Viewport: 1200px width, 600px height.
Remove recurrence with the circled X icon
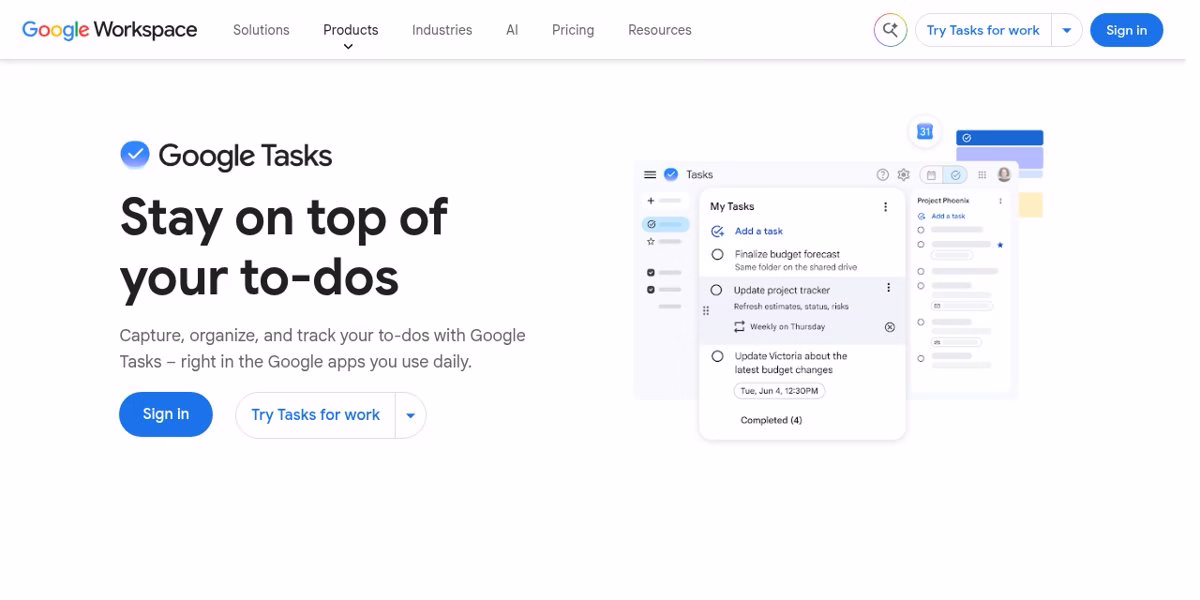coord(890,327)
